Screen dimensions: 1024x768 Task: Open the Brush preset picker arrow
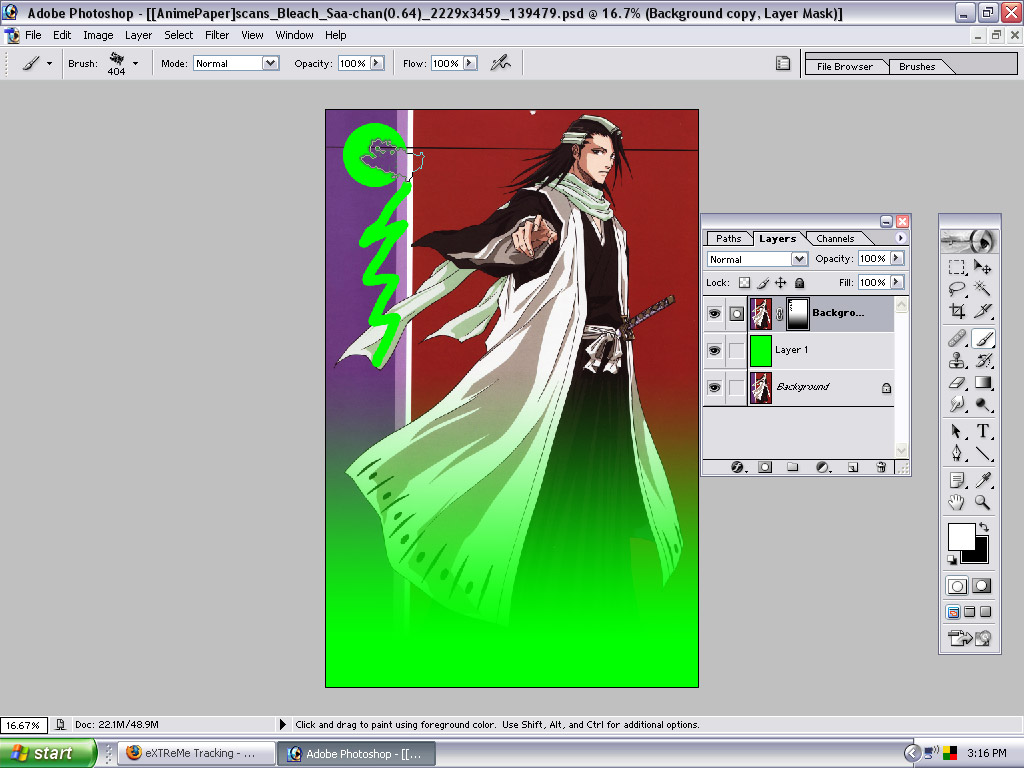click(135, 63)
